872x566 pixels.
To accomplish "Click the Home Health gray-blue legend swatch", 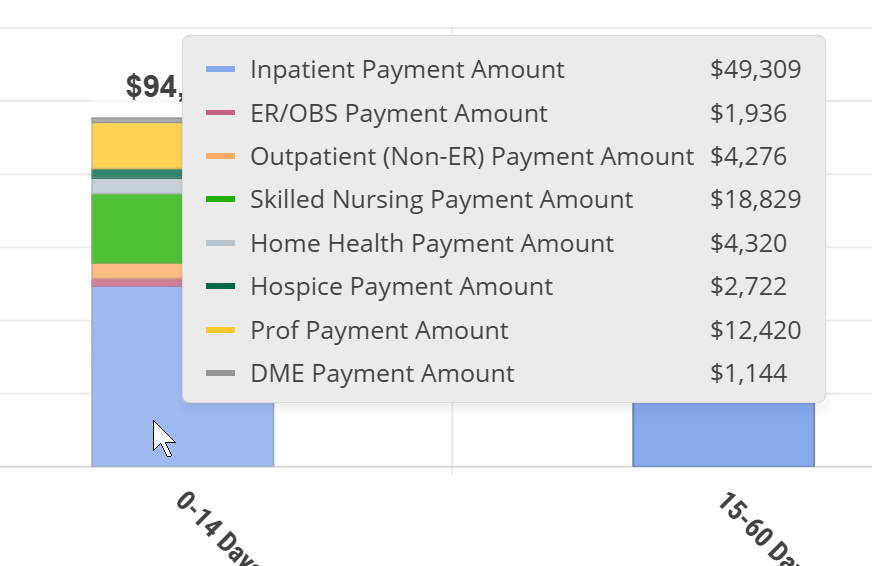I will (220, 243).
